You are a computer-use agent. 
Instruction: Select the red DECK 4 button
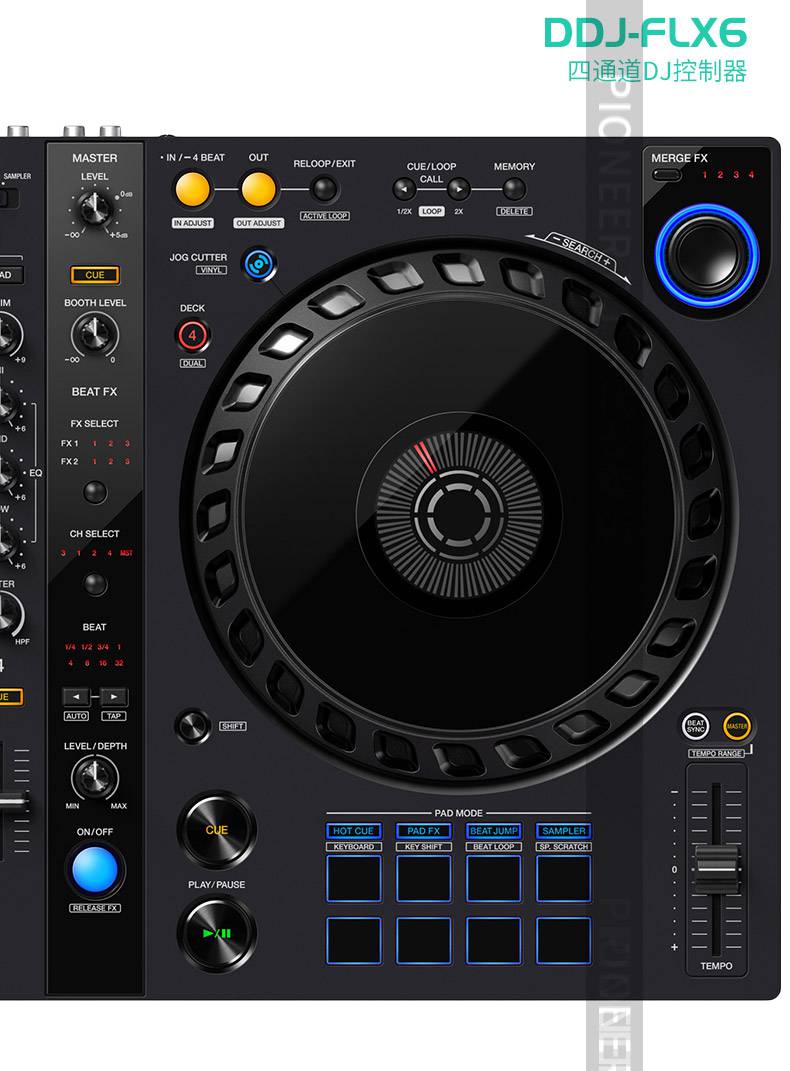click(193, 335)
